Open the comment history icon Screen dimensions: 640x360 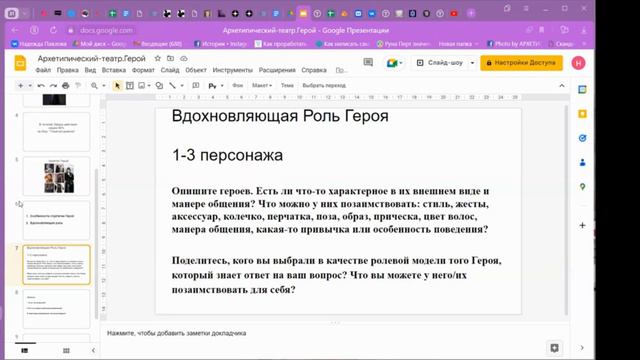pyautogui.click(x=368, y=62)
